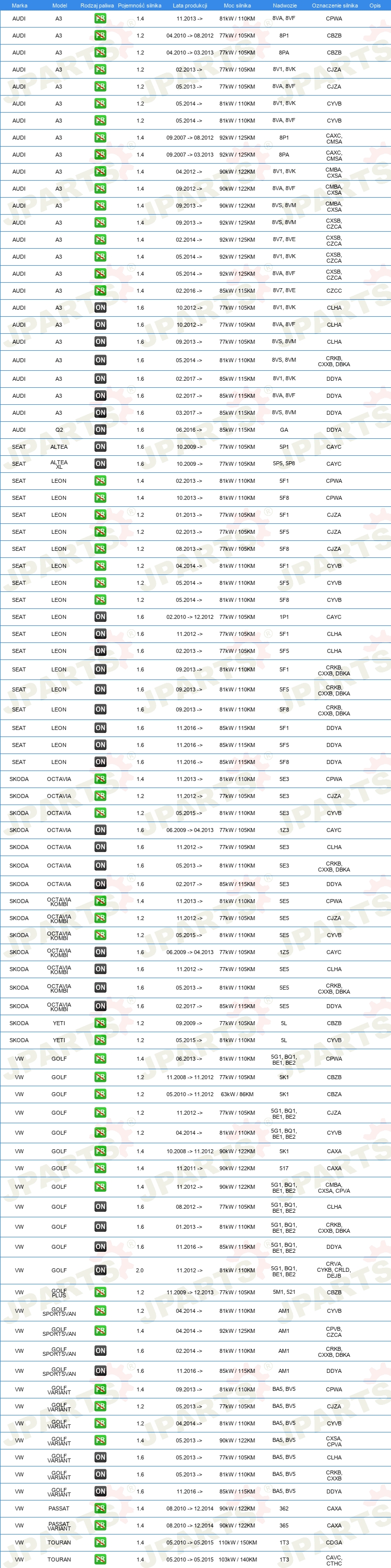
Task: Select the 63kW / 86KM power cell
Action: 237,1094
